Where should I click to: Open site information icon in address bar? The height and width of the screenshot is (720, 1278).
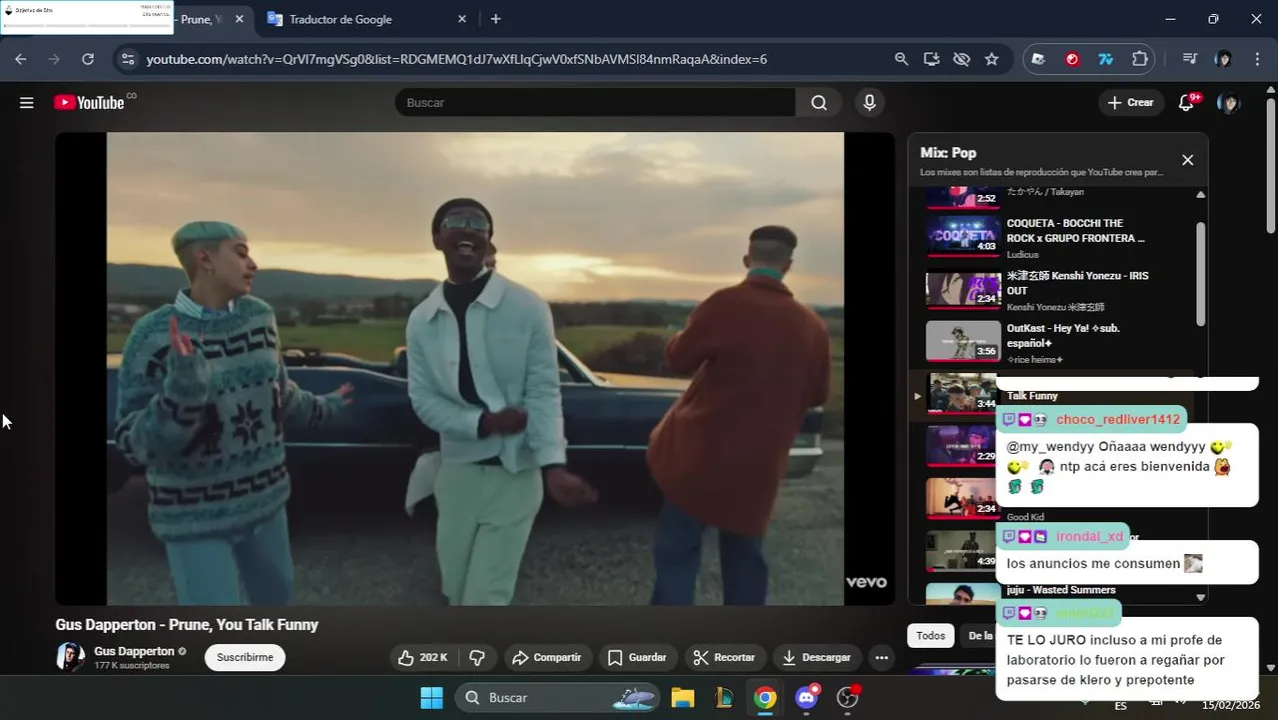pos(127,59)
